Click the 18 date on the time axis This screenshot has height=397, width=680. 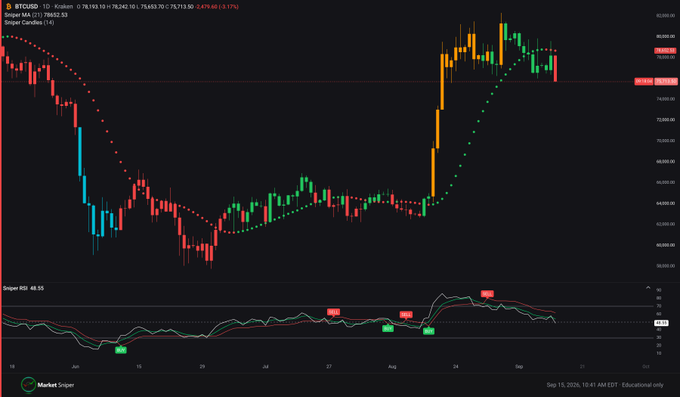pos(12,367)
